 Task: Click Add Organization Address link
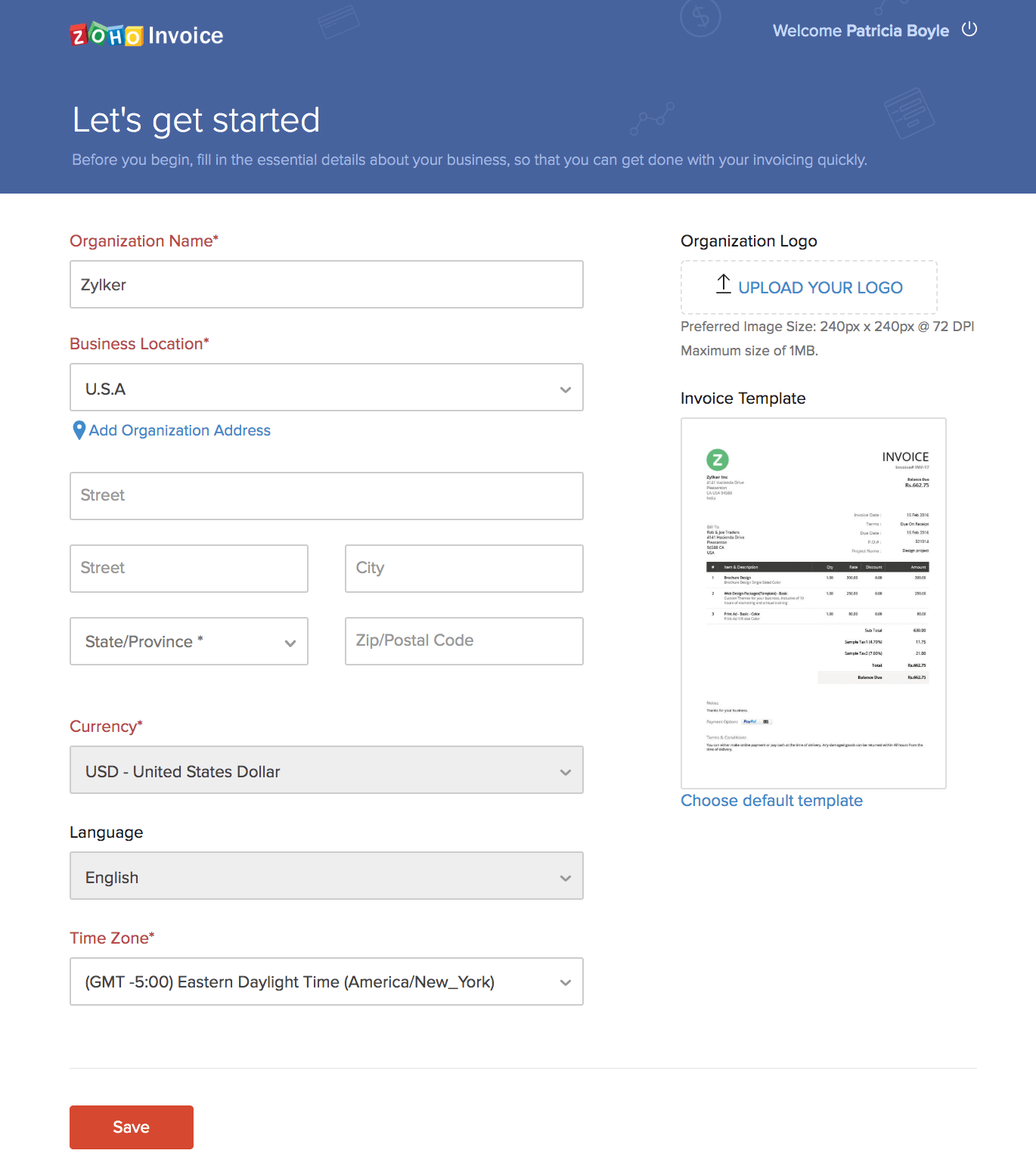[179, 430]
